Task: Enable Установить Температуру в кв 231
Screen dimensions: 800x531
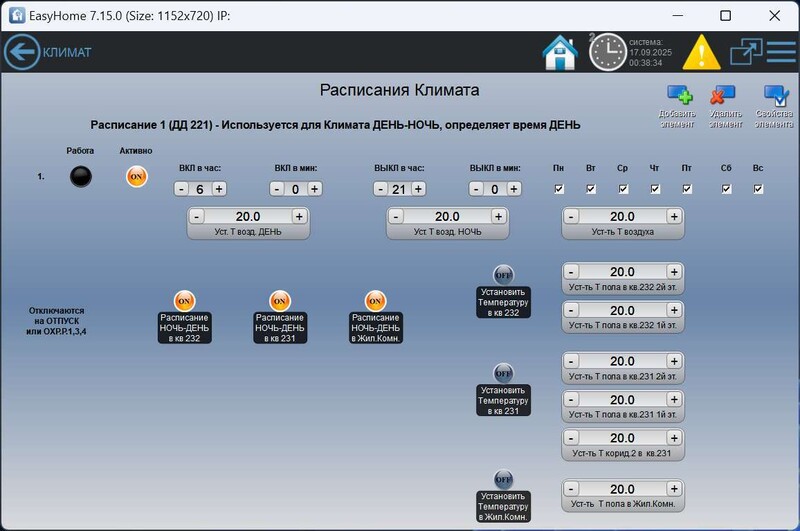Action: pyautogui.click(x=503, y=372)
